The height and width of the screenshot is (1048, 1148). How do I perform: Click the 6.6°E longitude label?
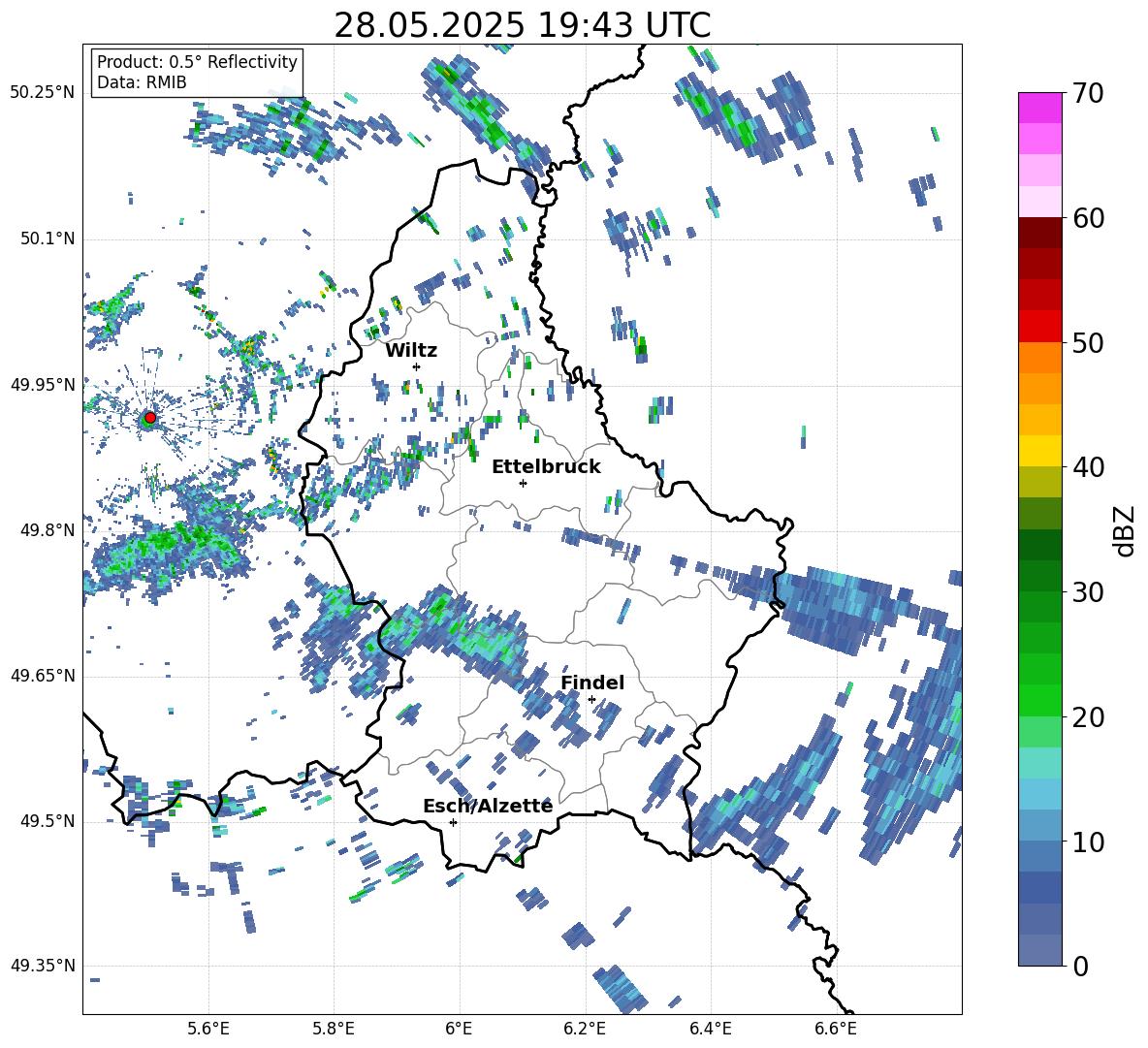(x=836, y=1029)
